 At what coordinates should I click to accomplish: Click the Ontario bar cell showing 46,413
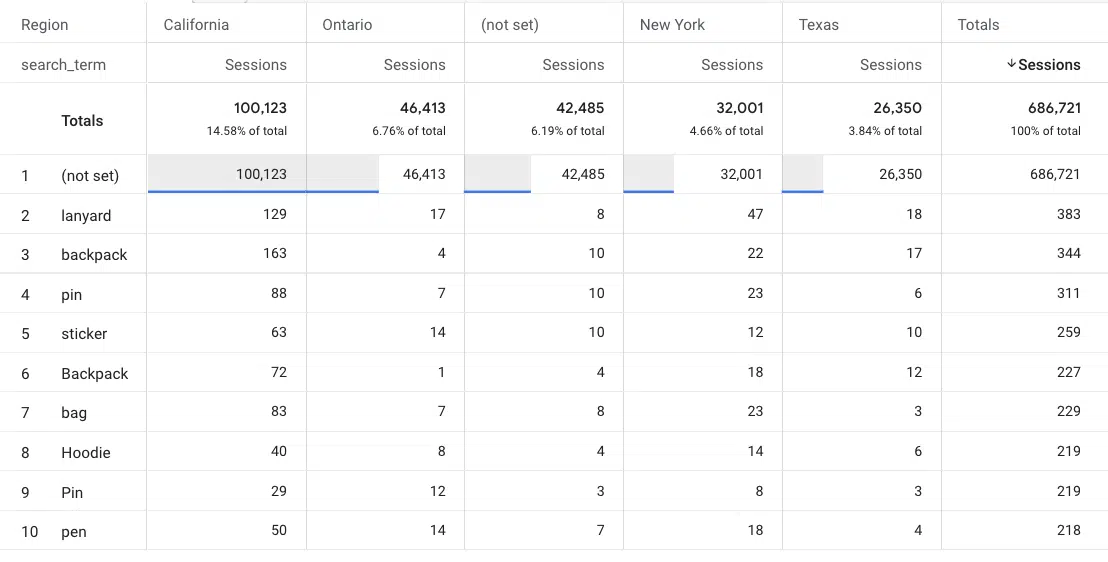click(386, 174)
